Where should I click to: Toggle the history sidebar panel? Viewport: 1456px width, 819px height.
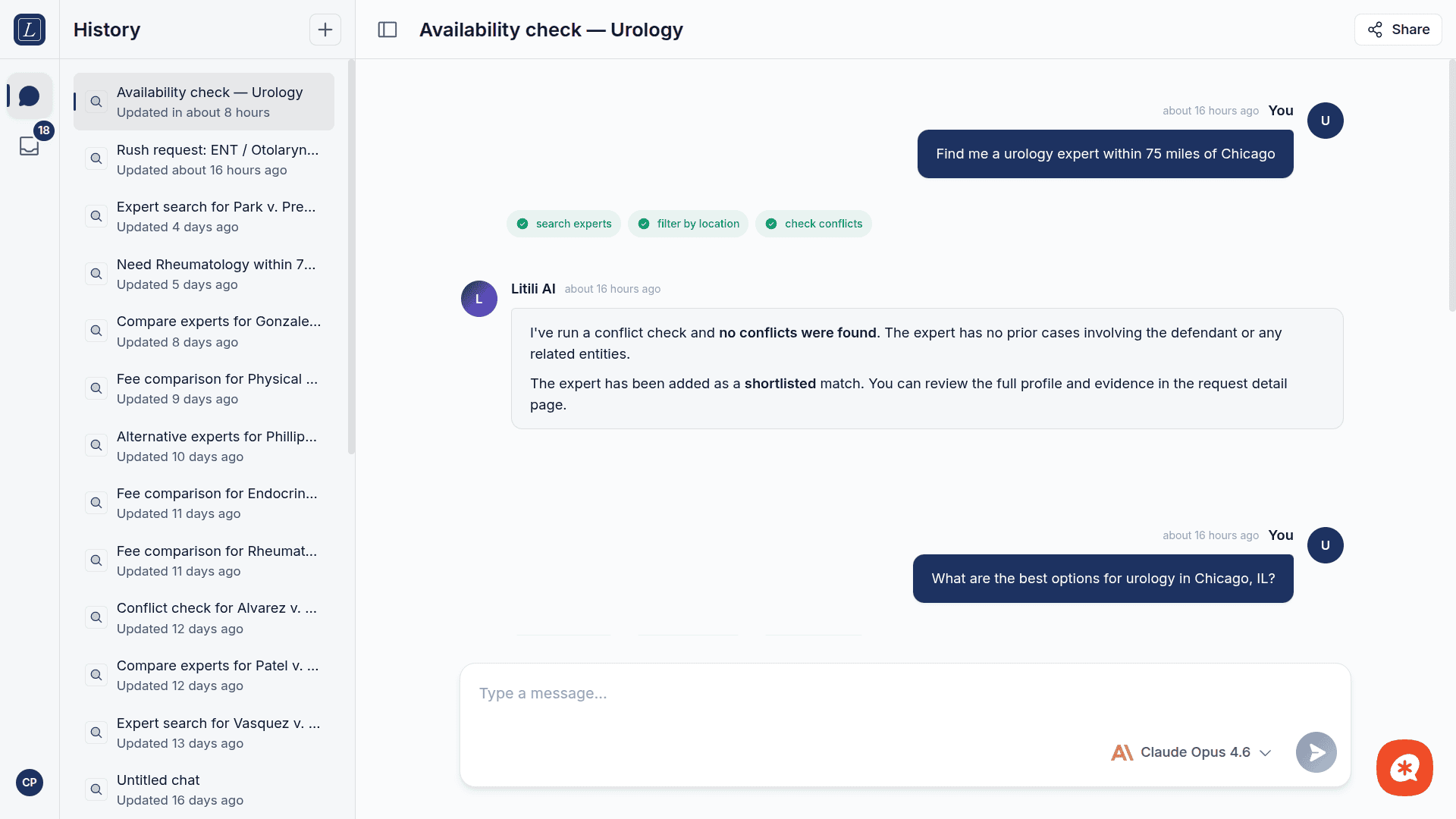tap(388, 30)
